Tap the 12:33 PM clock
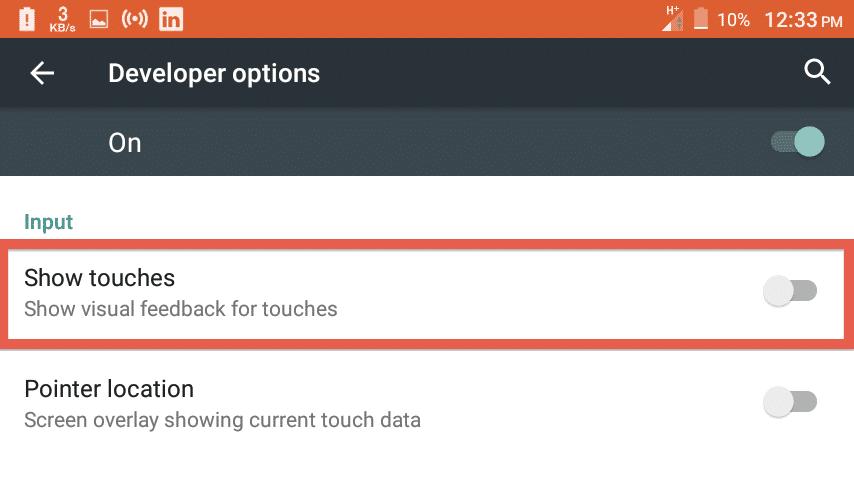The height and width of the screenshot is (480, 854). pos(803,20)
